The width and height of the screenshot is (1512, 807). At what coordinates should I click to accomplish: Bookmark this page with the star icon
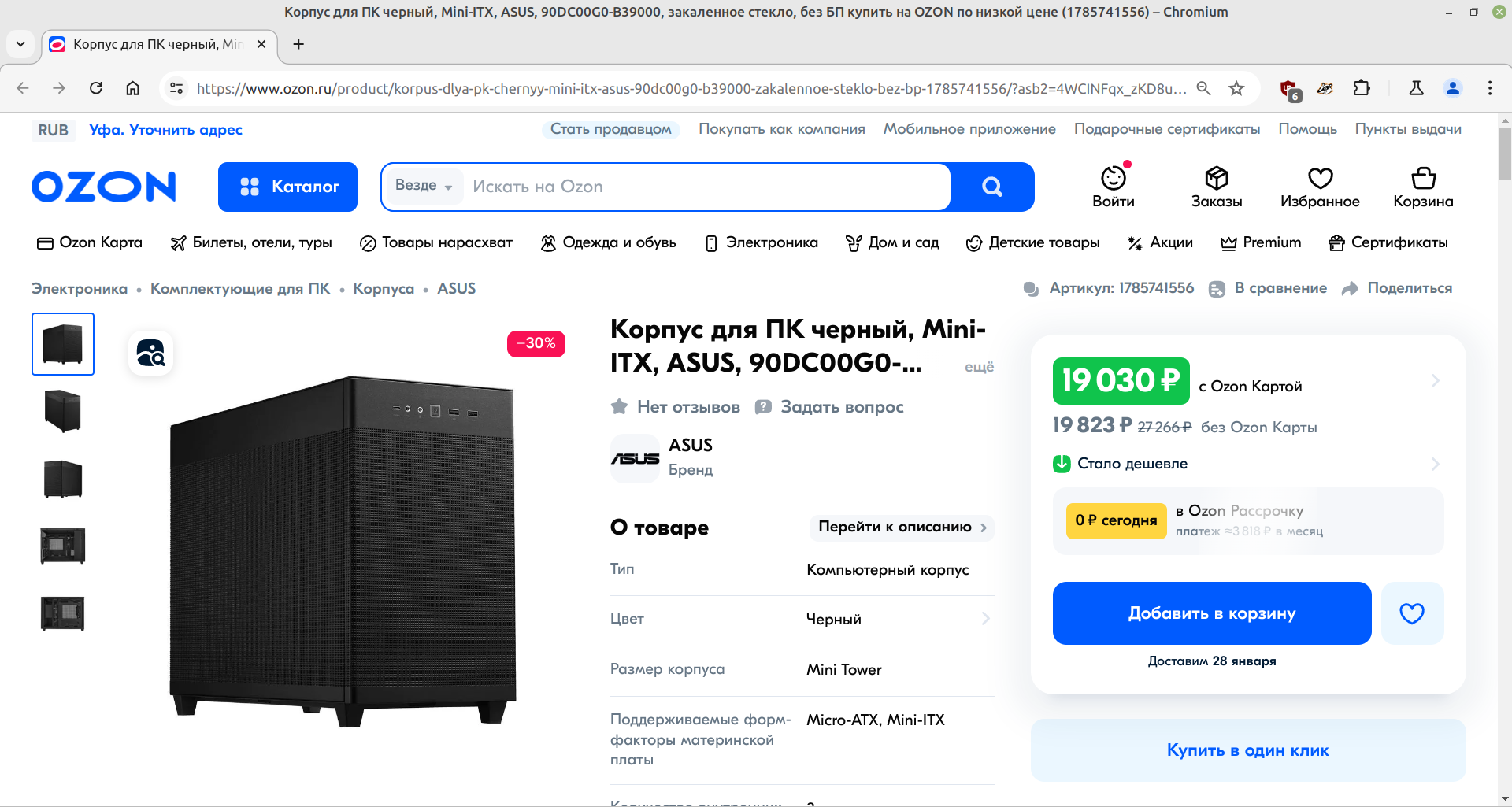click(1236, 88)
